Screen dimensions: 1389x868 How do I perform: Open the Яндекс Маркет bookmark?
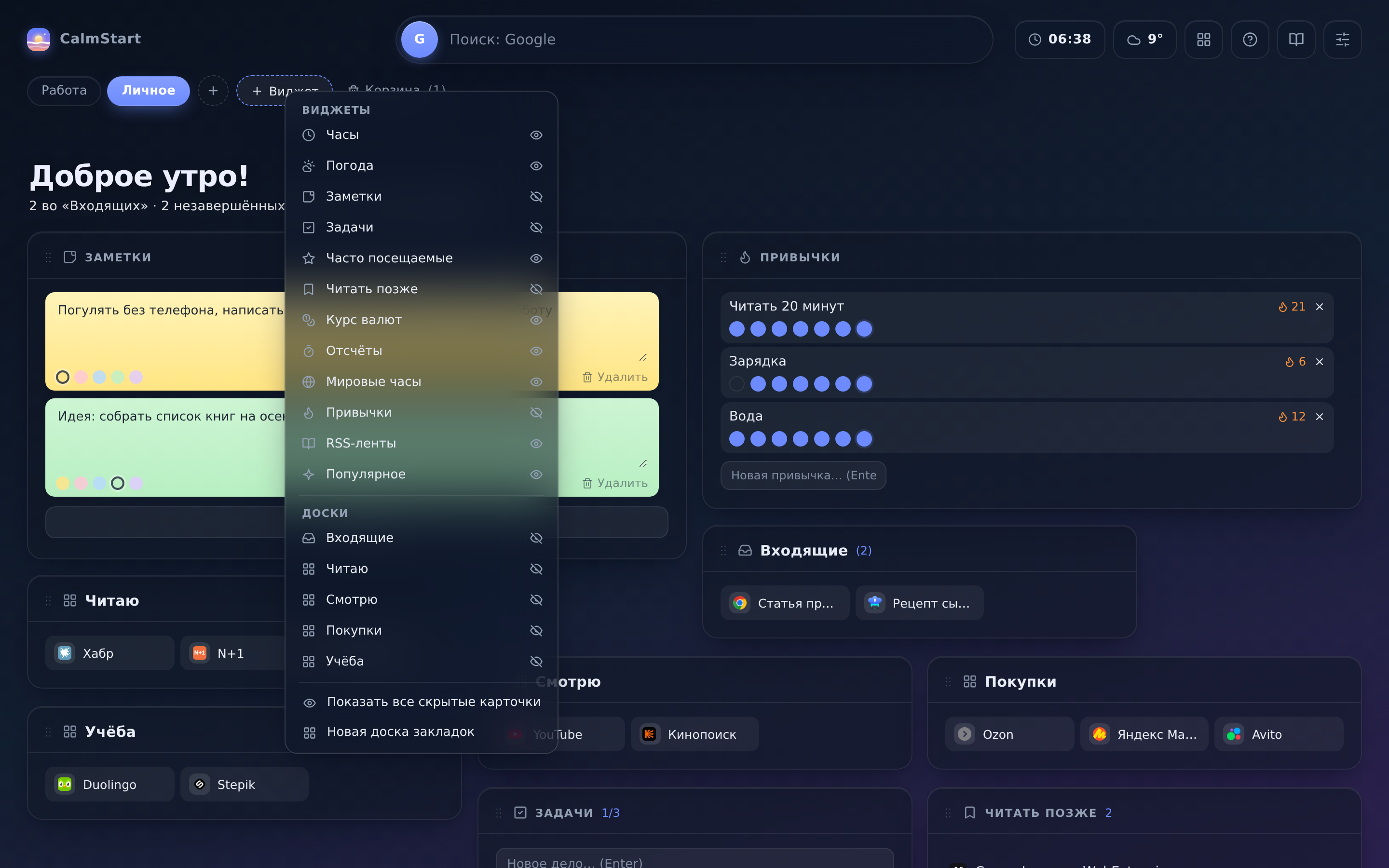coord(1144,734)
